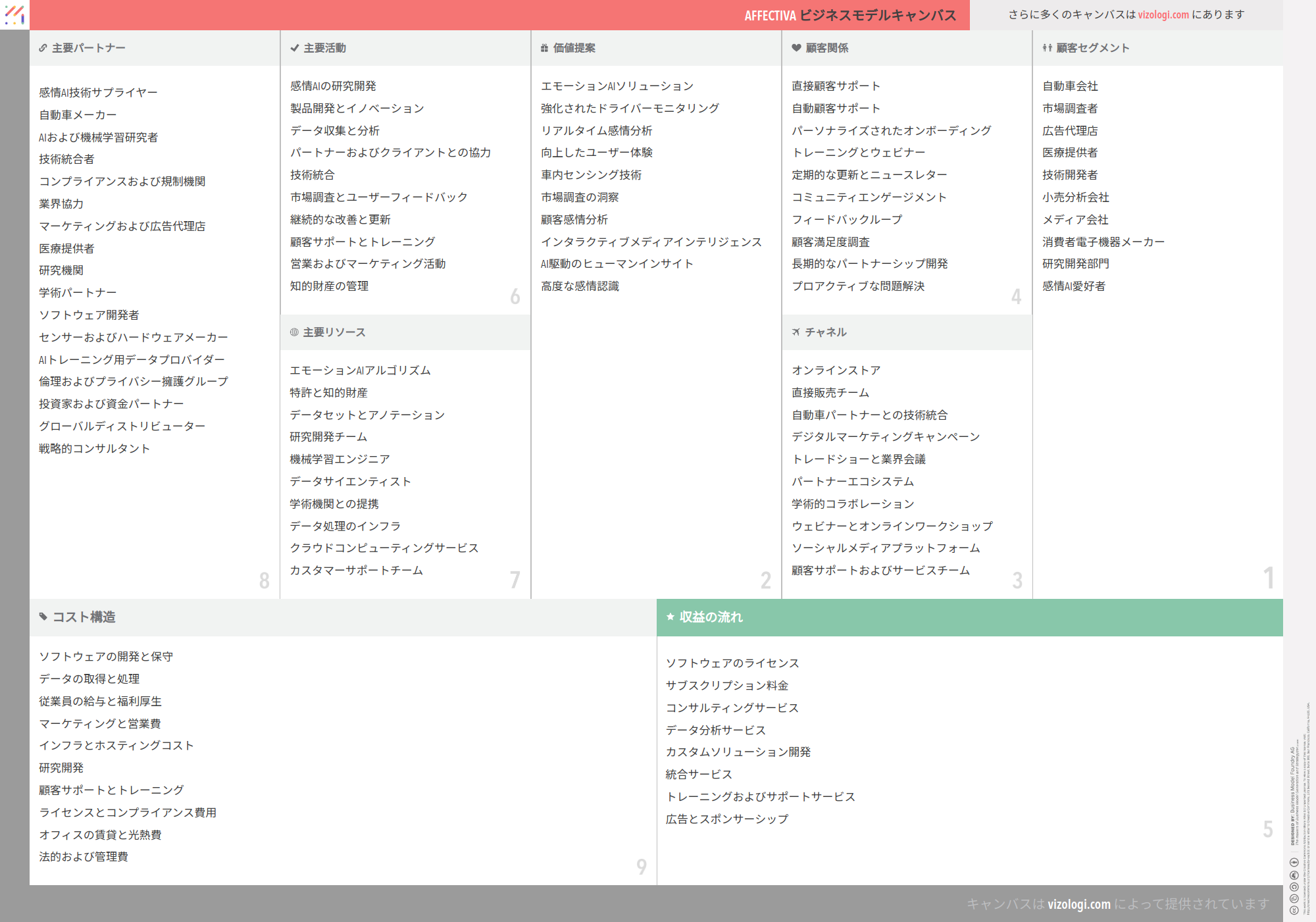This screenshot has width=1316, height=922.
Task: Select the 感情AI技術サプライヤー partner entry
Action: coord(98,93)
